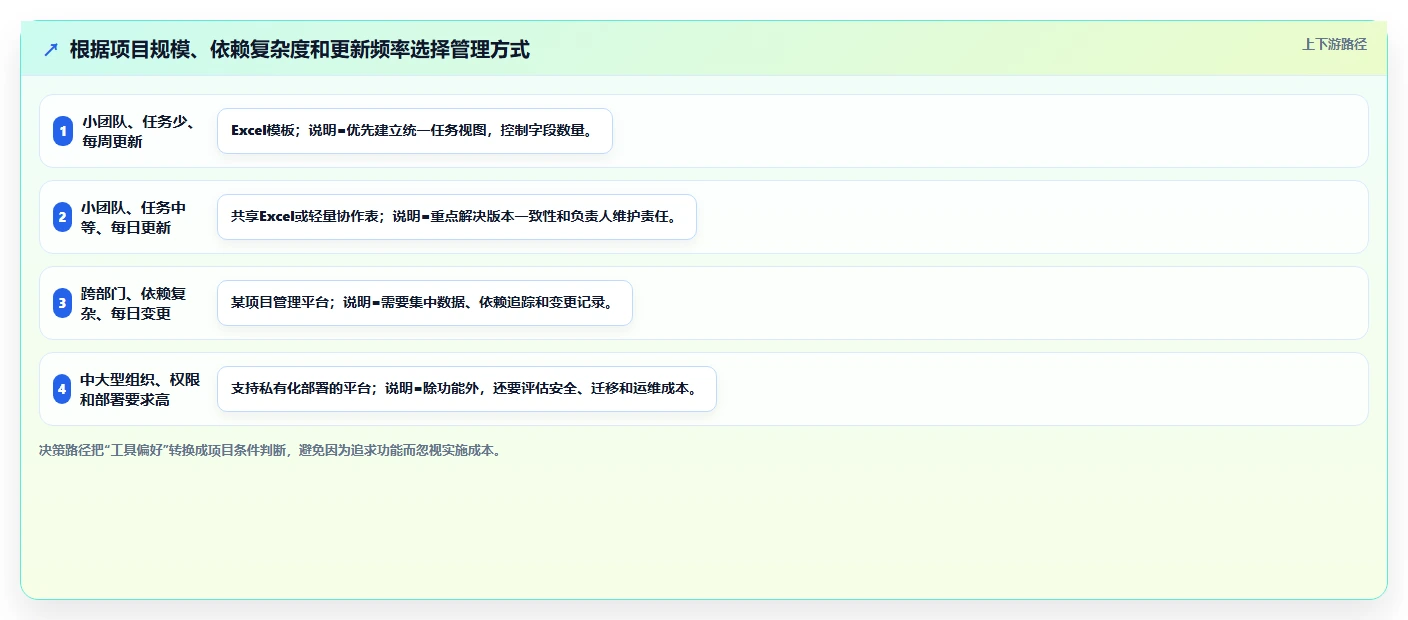Click the step 2 number badge
Screen dimensions: 1408x620
pos(63,217)
